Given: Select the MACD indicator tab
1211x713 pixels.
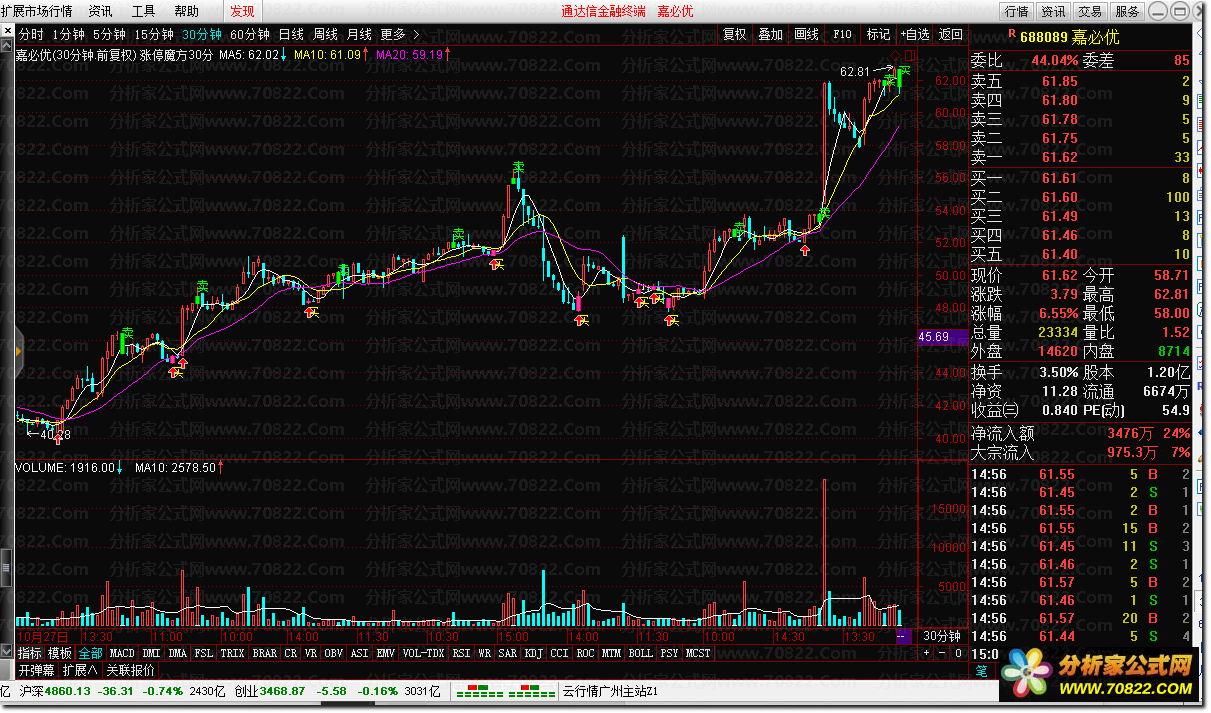Looking at the screenshot, I should click(123, 653).
